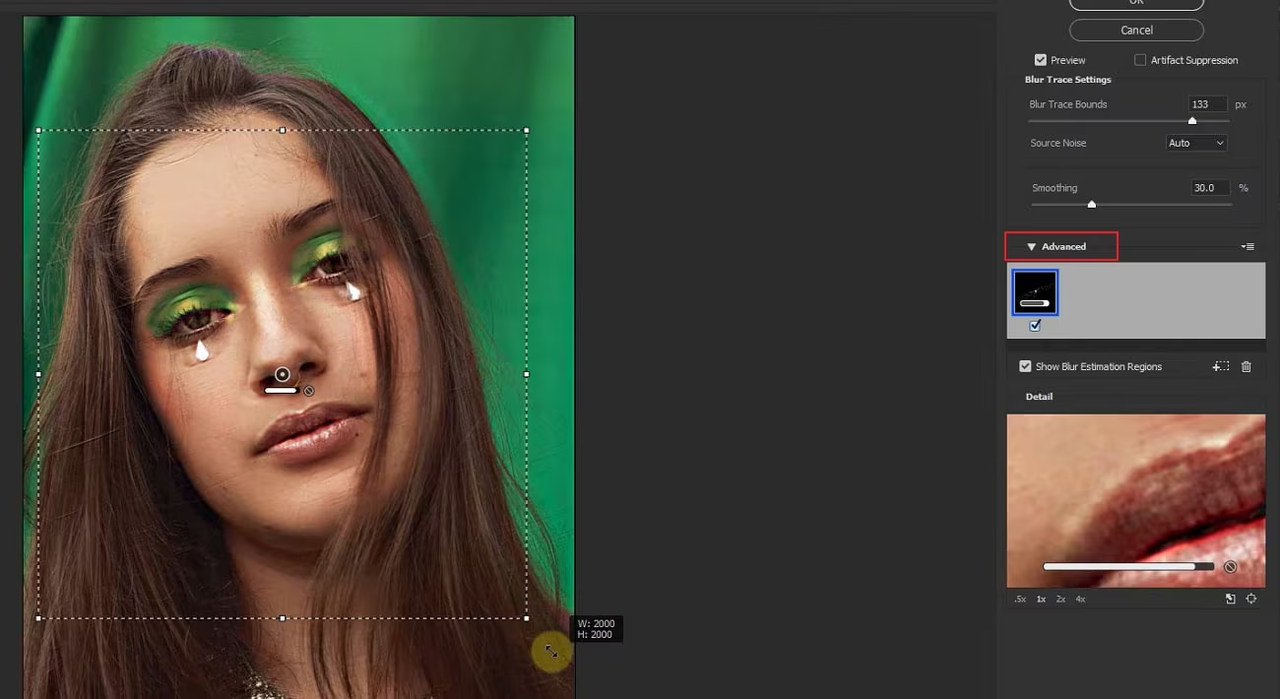Add a new blur estimation region
1280x699 pixels.
point(1221,366)
